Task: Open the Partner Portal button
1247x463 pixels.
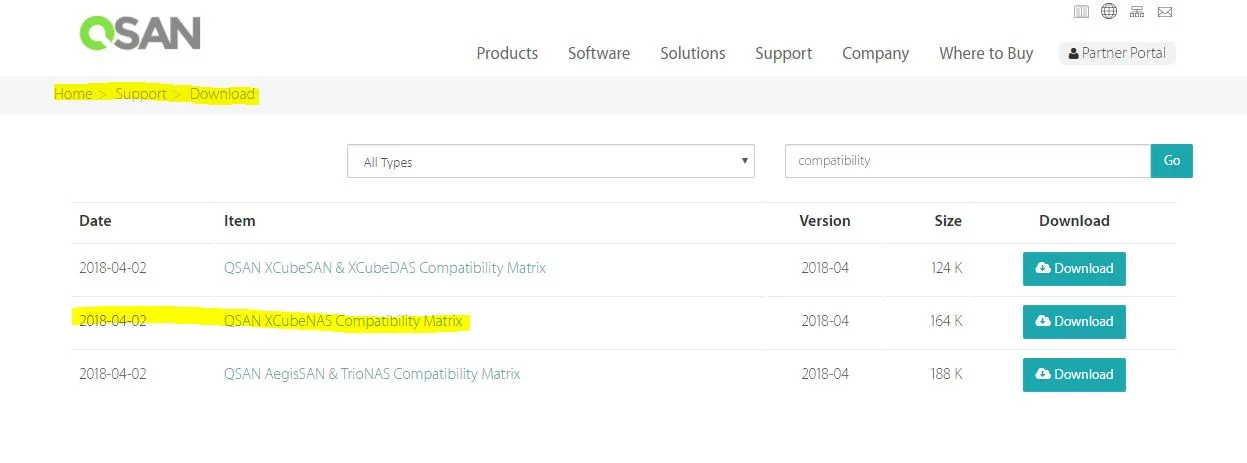Action: [x=1117, y=53]
